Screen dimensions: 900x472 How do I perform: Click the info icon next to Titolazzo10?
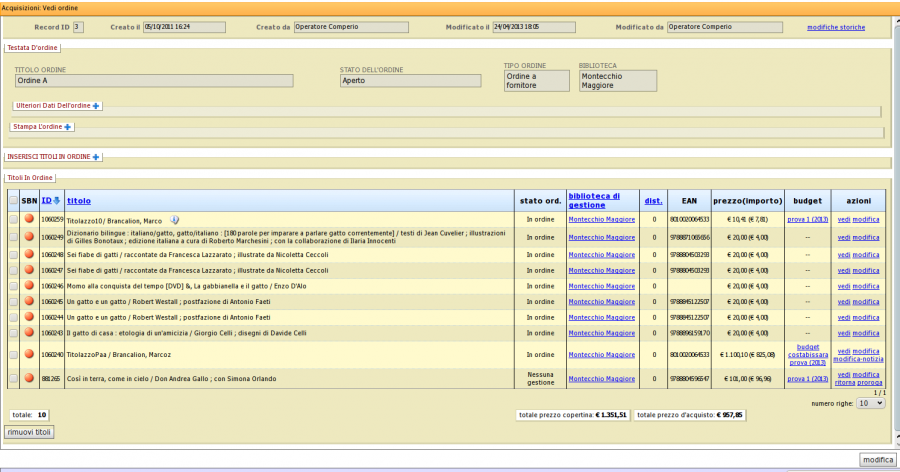174,220
